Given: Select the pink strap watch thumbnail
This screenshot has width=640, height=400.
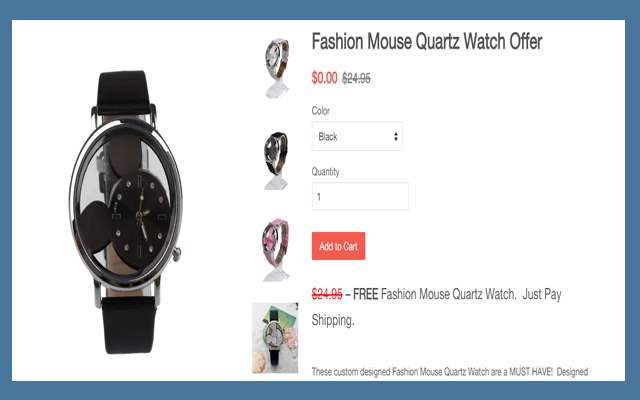Looking at the screenshot, I should tap(276, 249).
